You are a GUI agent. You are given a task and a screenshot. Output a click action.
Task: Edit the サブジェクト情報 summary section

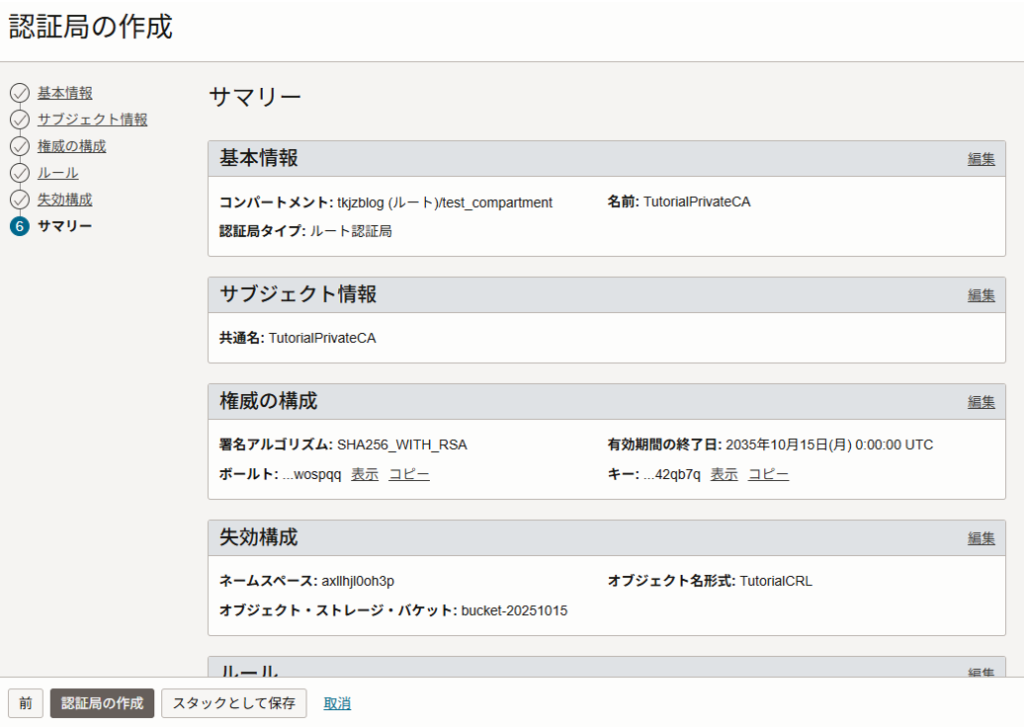[x=980, y=295]
